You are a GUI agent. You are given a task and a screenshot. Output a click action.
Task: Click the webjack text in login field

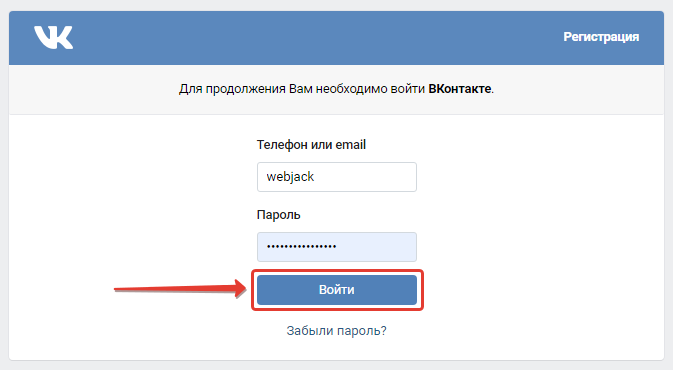(x=290, y=177)
